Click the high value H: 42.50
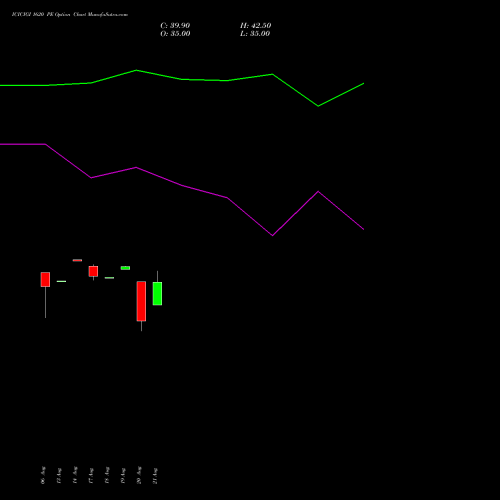The width and height of the screenshot is (500, 500). pos(255,26)
